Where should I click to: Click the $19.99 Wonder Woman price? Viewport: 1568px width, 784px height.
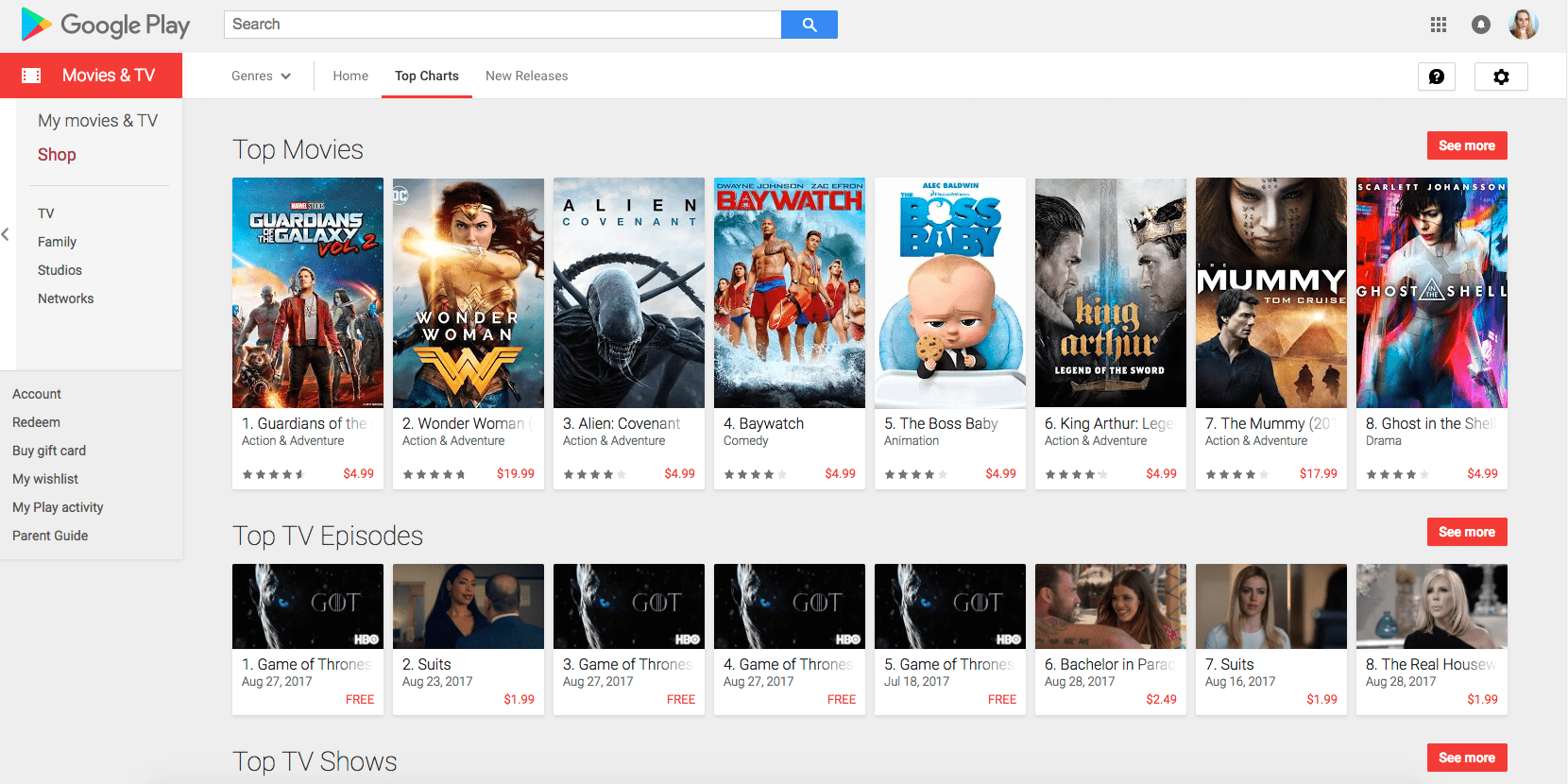(x=516, y=473)
